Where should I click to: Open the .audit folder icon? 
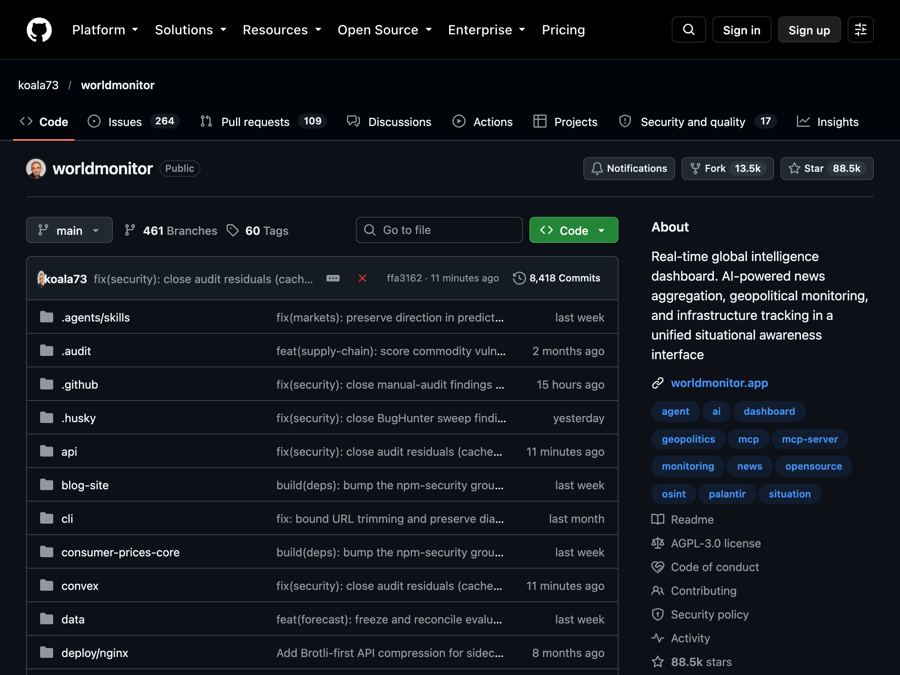point(46,351)
